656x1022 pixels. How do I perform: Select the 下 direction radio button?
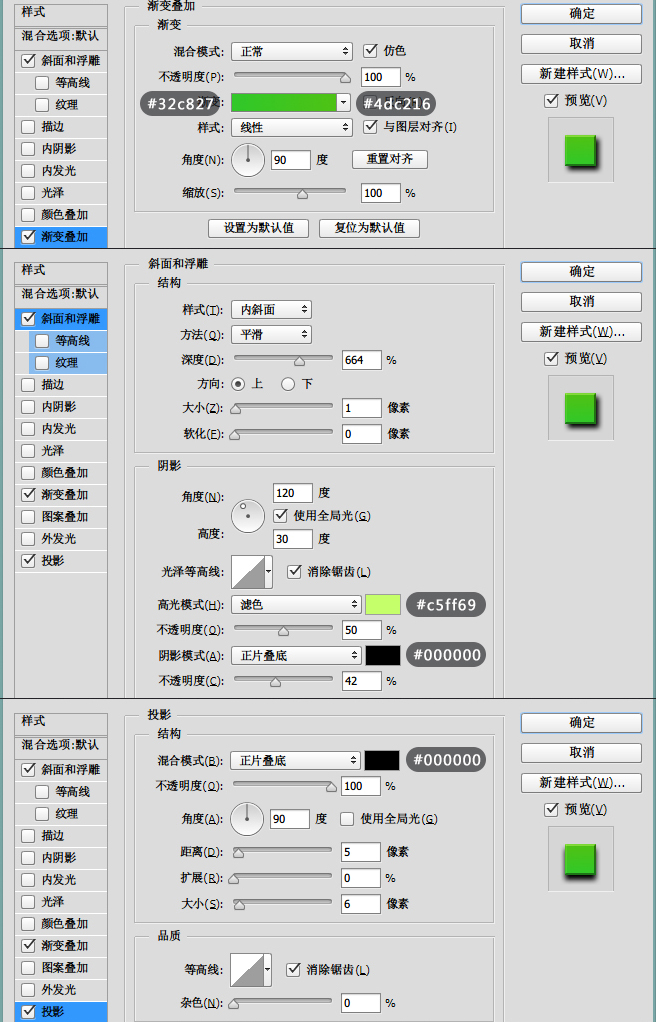click(288, 384)
